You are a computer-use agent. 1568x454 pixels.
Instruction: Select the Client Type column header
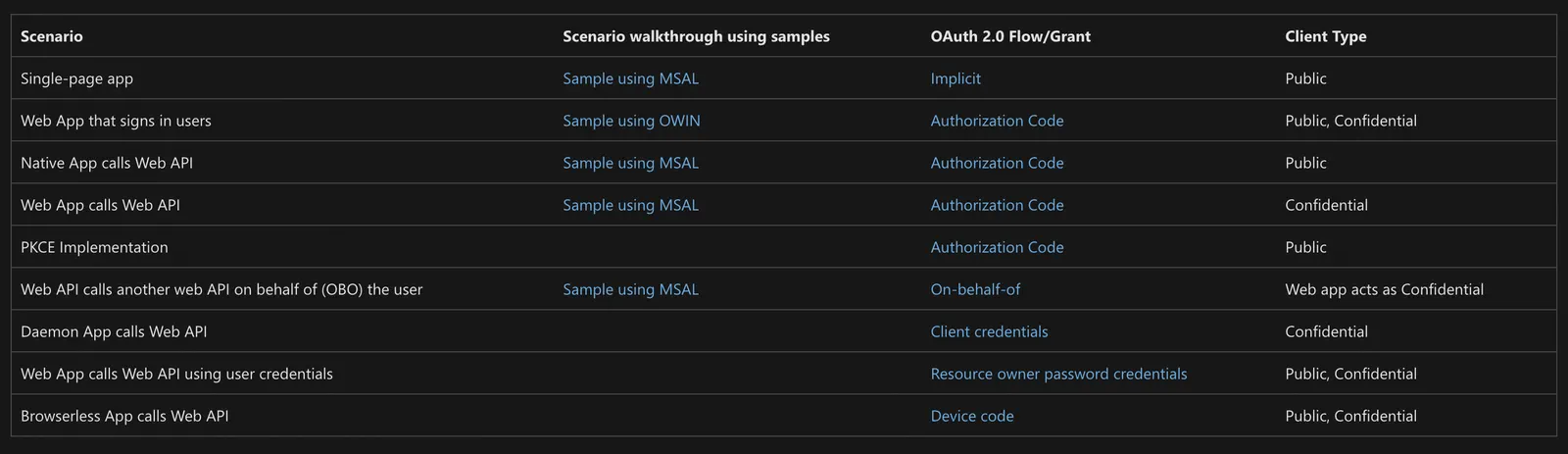[1325, 36]
